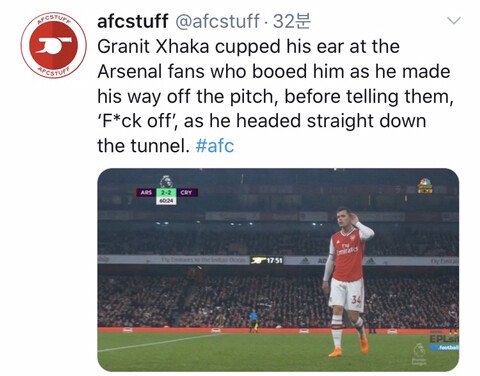Image resolution: width=480 pixels, height=376 pixels.
Task: Click Premier League watermark below EPLsite
Action: point(419,355)
